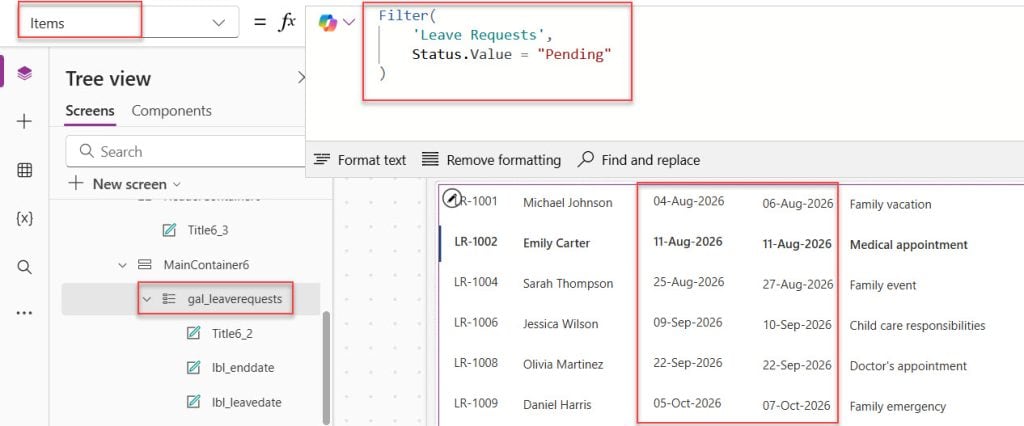Click the sidebar Search magnifier icon
The image size is (1024, 426).
pyautogui.click(x=24, y=267)
